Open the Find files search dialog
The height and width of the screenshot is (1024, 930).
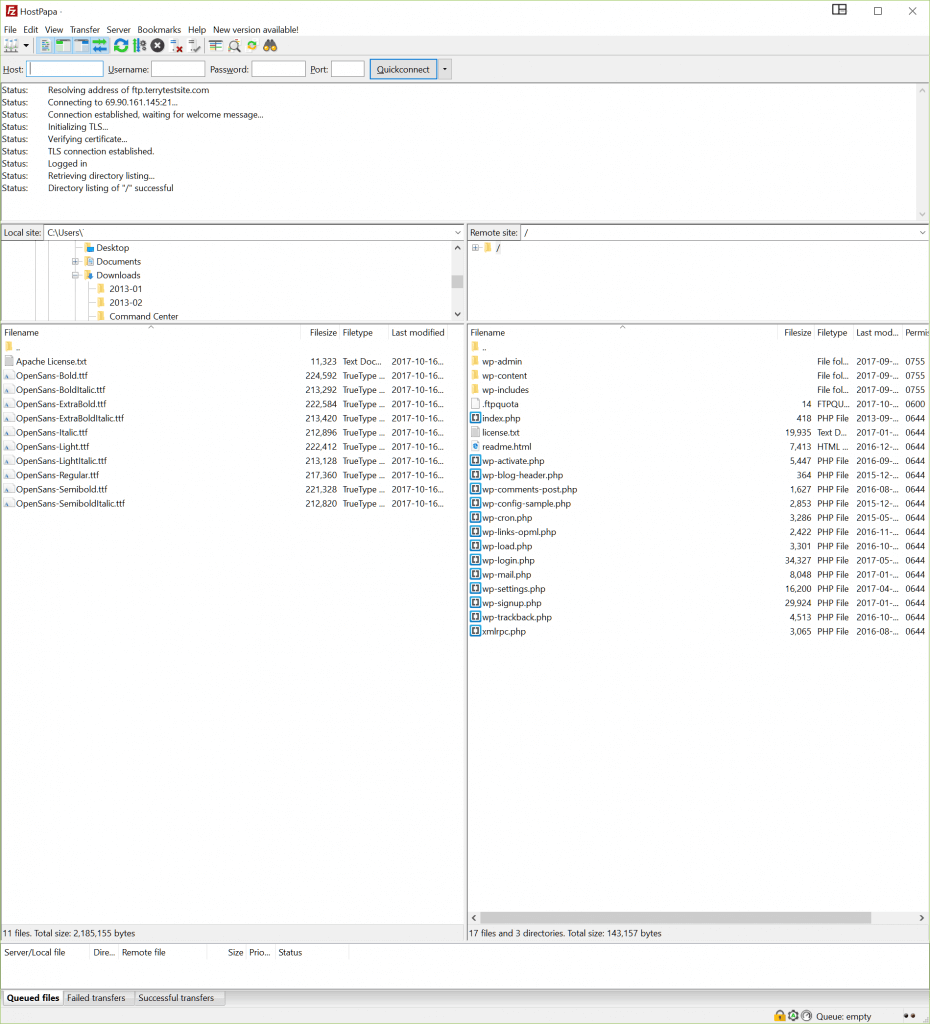click(x=271, y=45)
